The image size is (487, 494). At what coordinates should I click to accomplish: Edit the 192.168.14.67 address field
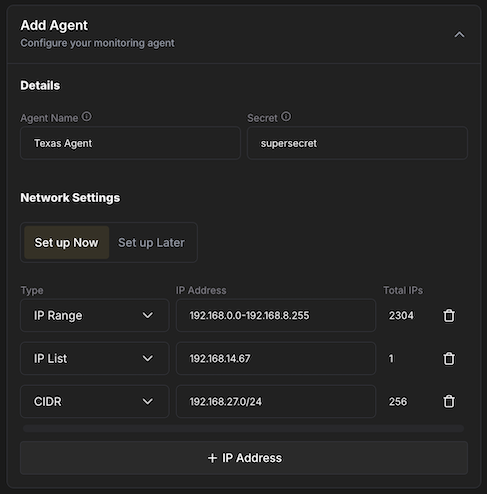tap(276, 358)
